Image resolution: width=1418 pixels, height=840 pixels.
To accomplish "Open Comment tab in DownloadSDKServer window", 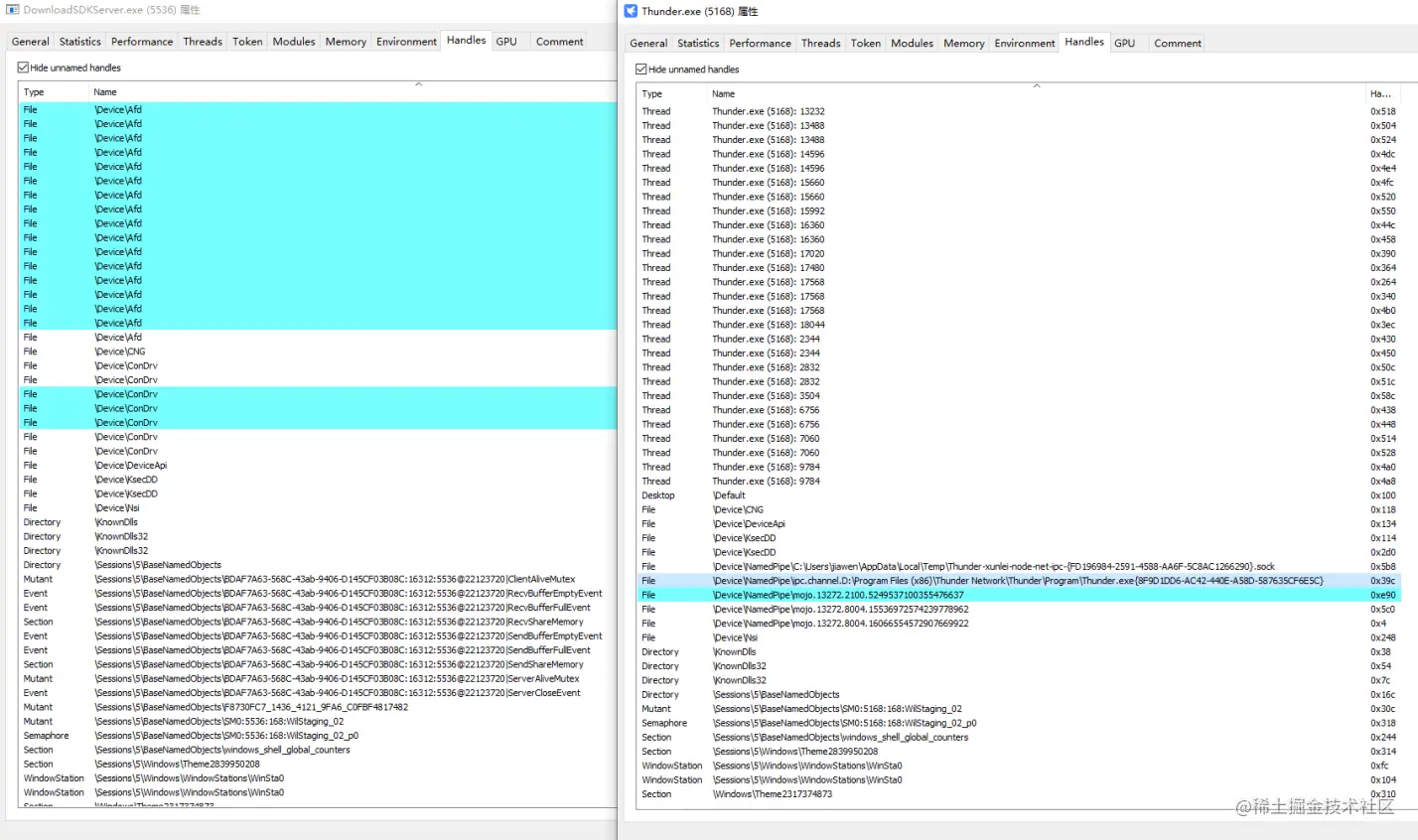I will pyautogui.click(x=560, y=42).
